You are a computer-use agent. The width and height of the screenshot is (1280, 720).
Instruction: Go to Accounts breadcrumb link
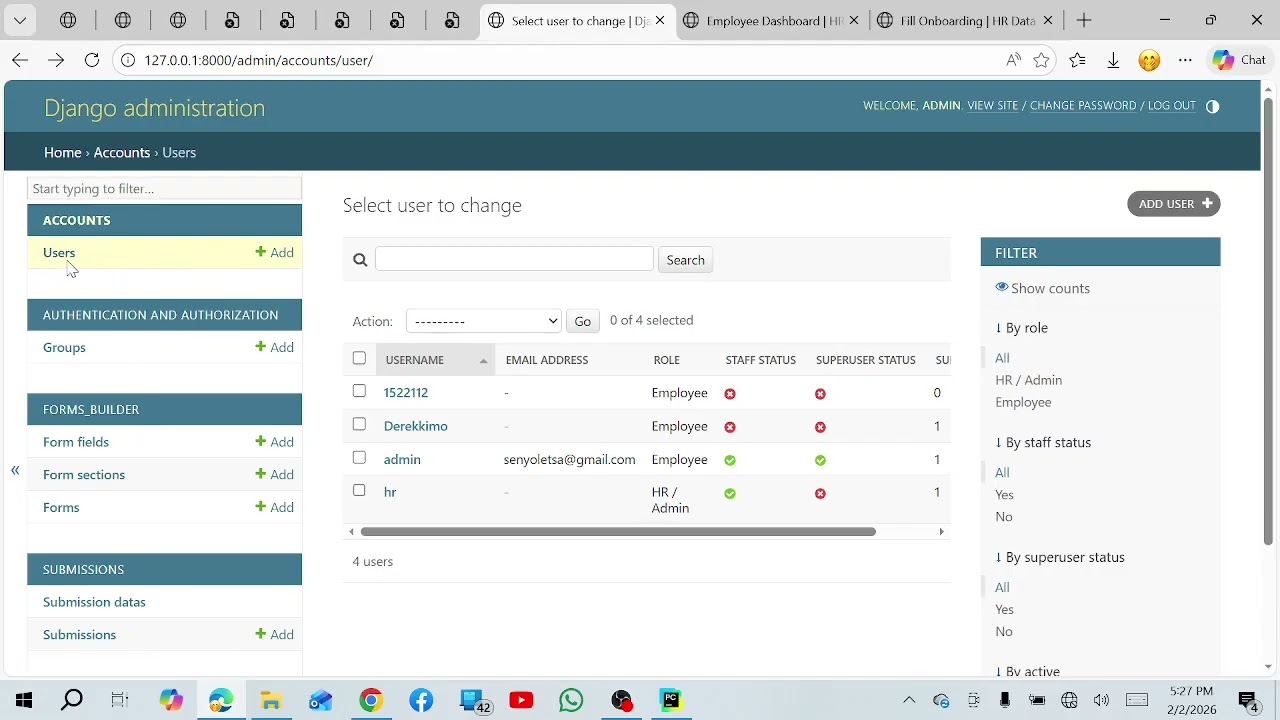pyautogui.click(x=122, y=153)
